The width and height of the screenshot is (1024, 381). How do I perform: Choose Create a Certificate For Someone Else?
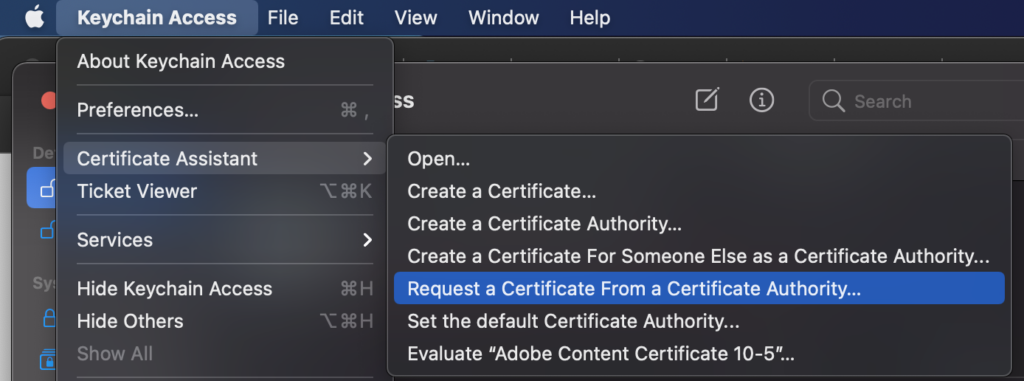pos(699,256)
